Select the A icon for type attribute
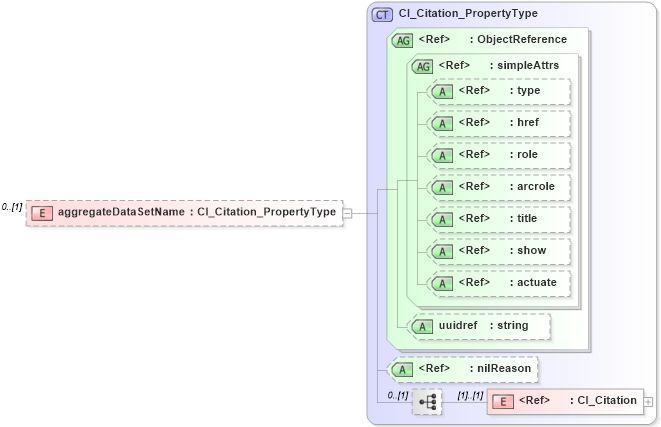 (x=442, y=91)
